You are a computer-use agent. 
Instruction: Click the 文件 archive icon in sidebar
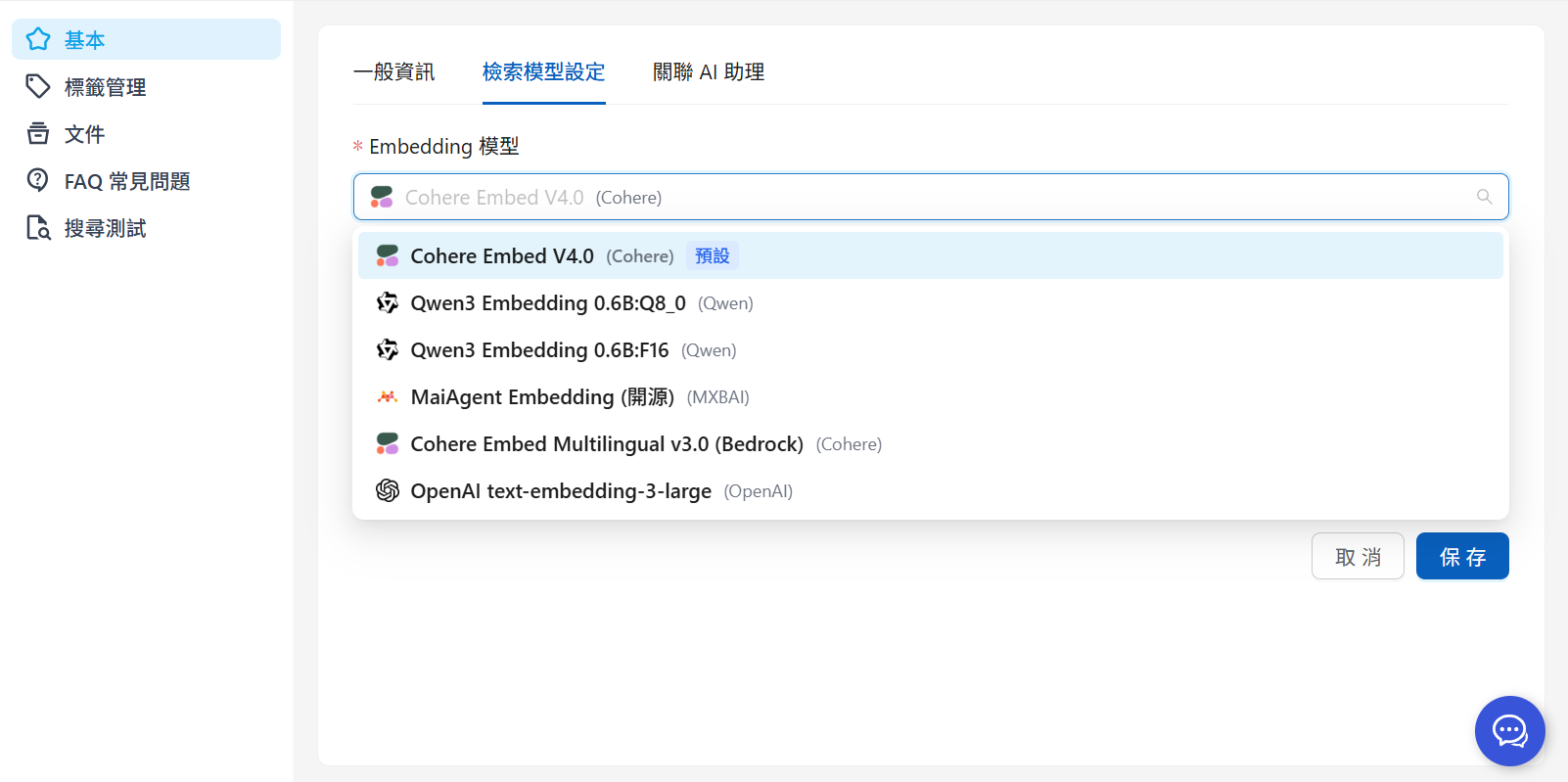(x=38, y=133)
